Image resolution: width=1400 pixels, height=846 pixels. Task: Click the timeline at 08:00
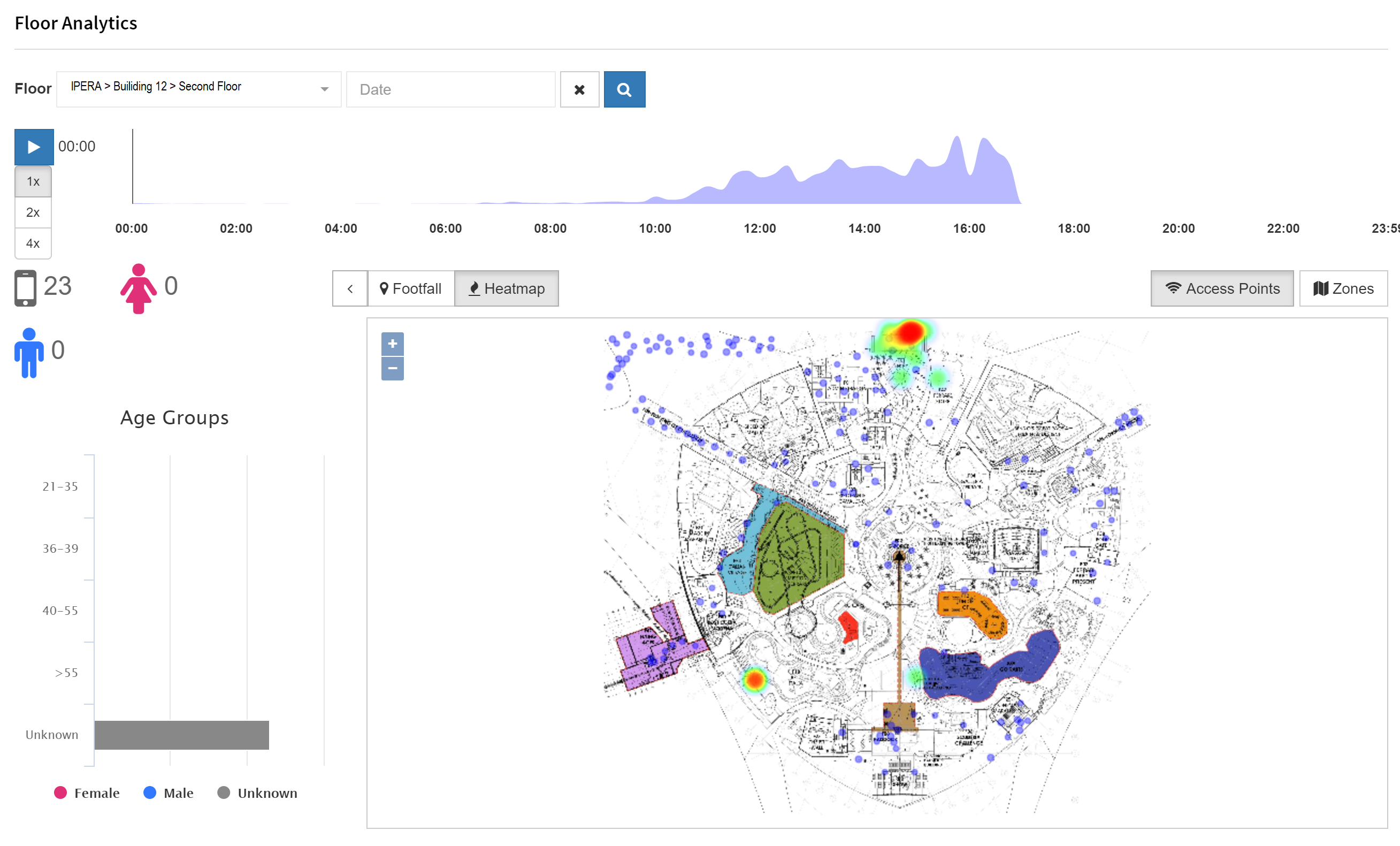pyautogui.click(x=550, y=228)
